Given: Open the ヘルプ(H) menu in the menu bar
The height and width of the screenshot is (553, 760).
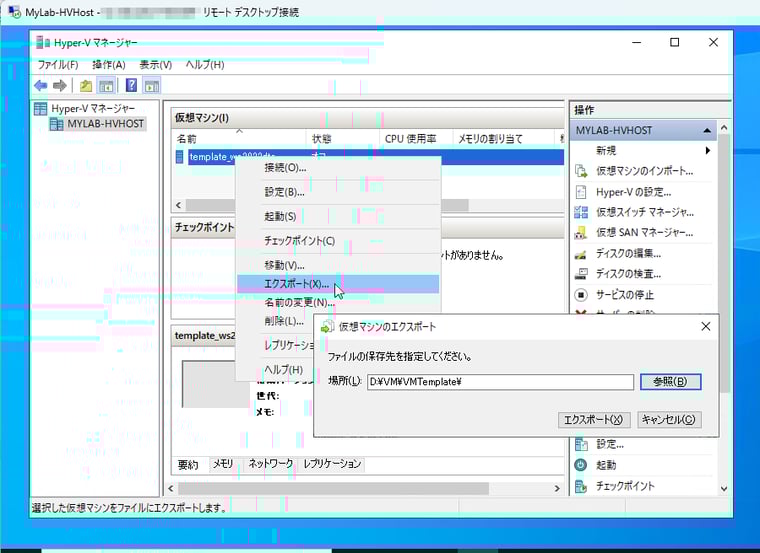Looking at the screenshot, I should 205,64.
